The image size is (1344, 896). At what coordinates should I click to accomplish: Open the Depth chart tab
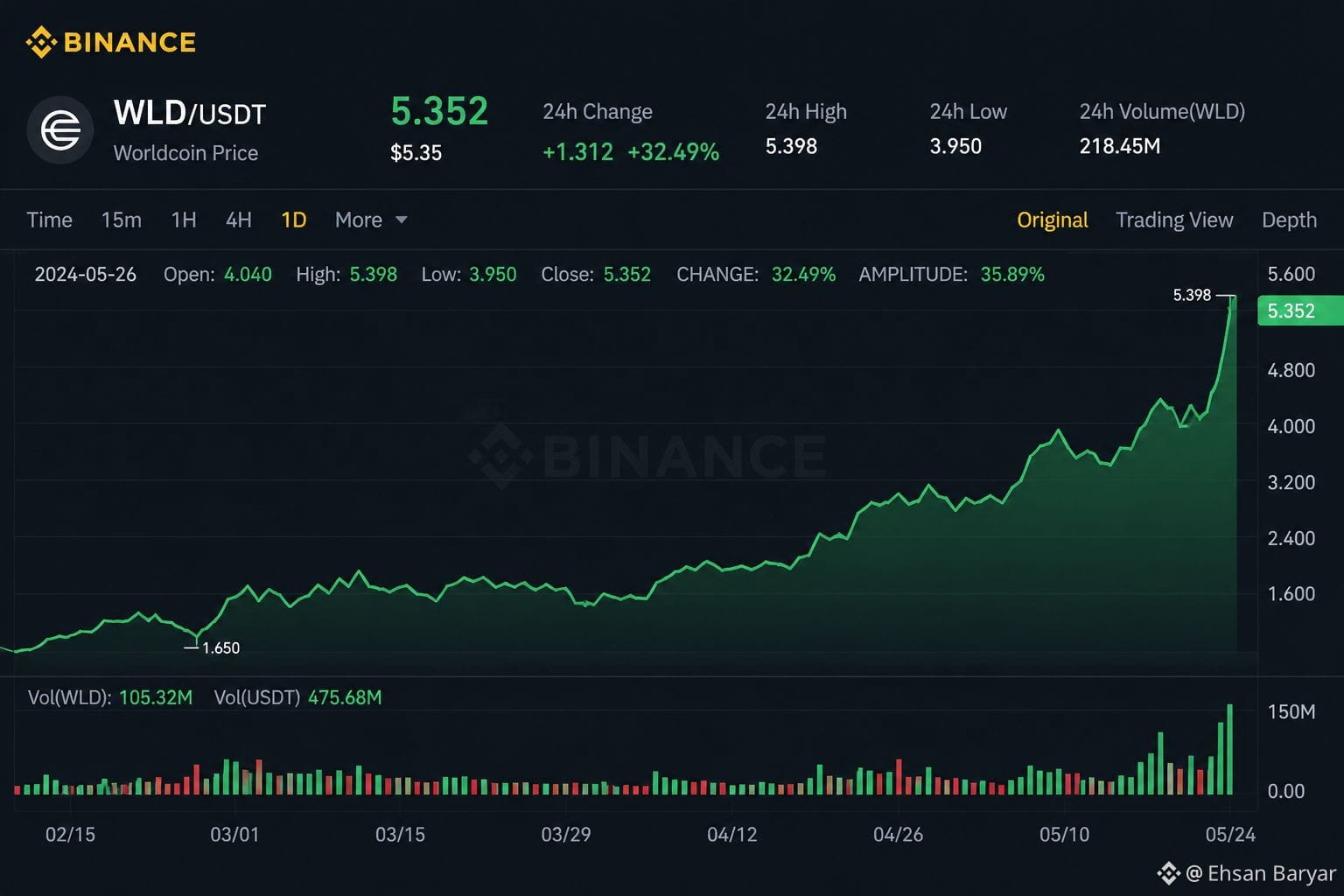(x=1289, y=220)
